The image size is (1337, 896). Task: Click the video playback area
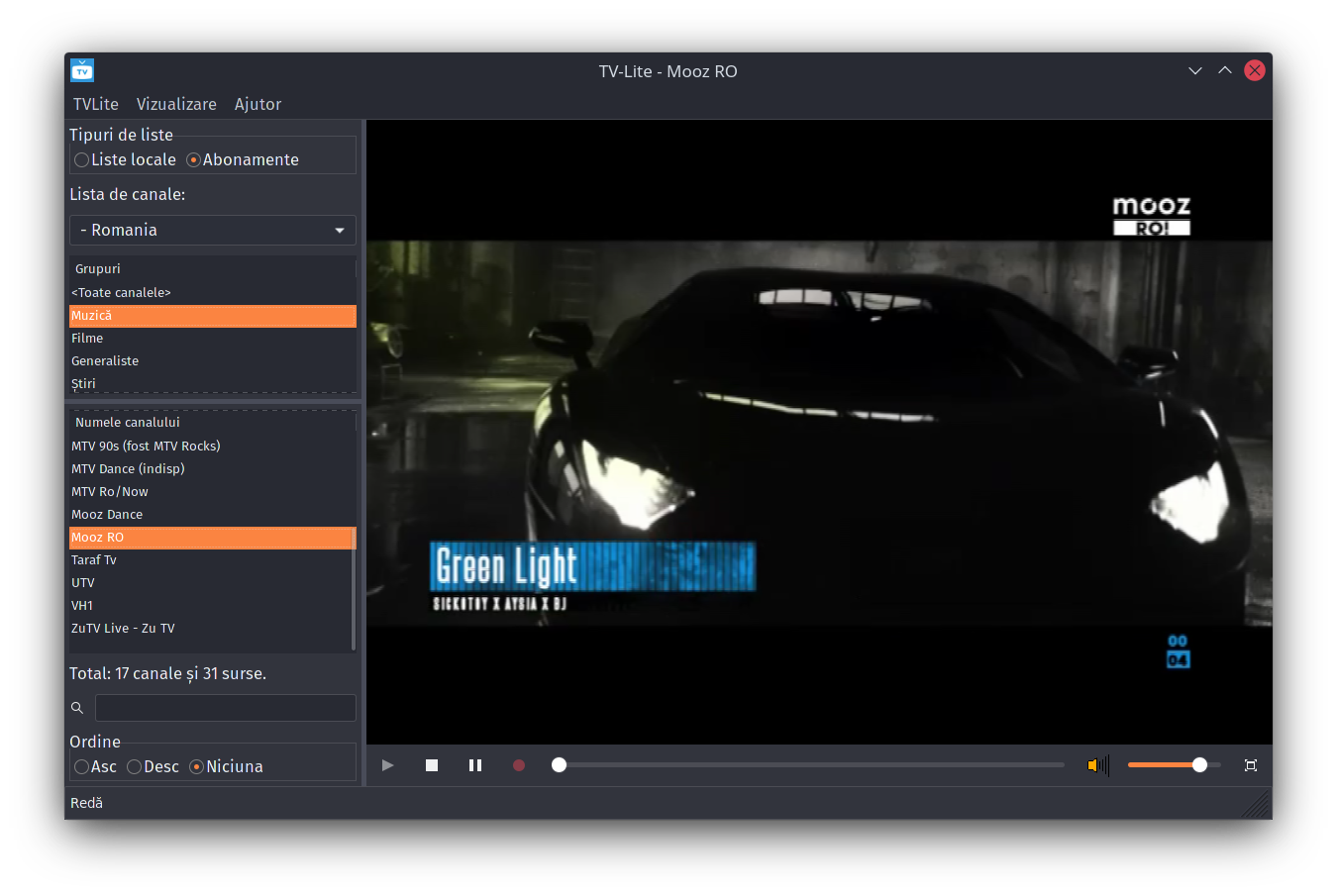click(819, 432)
